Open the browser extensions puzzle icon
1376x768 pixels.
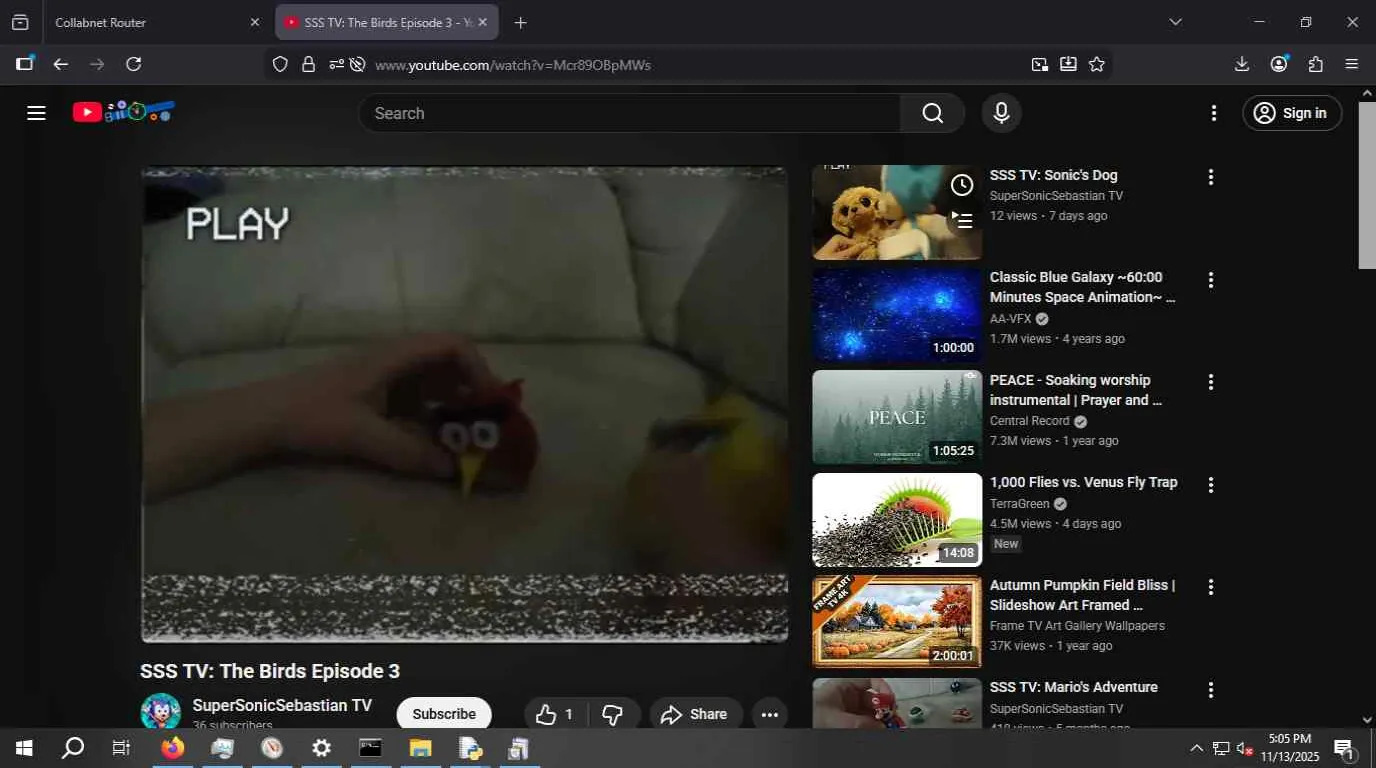click(1316, 64)
